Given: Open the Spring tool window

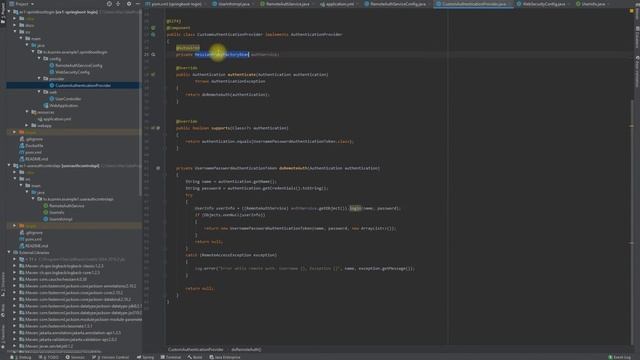Looking at the screenshot, I should [146, 357].
